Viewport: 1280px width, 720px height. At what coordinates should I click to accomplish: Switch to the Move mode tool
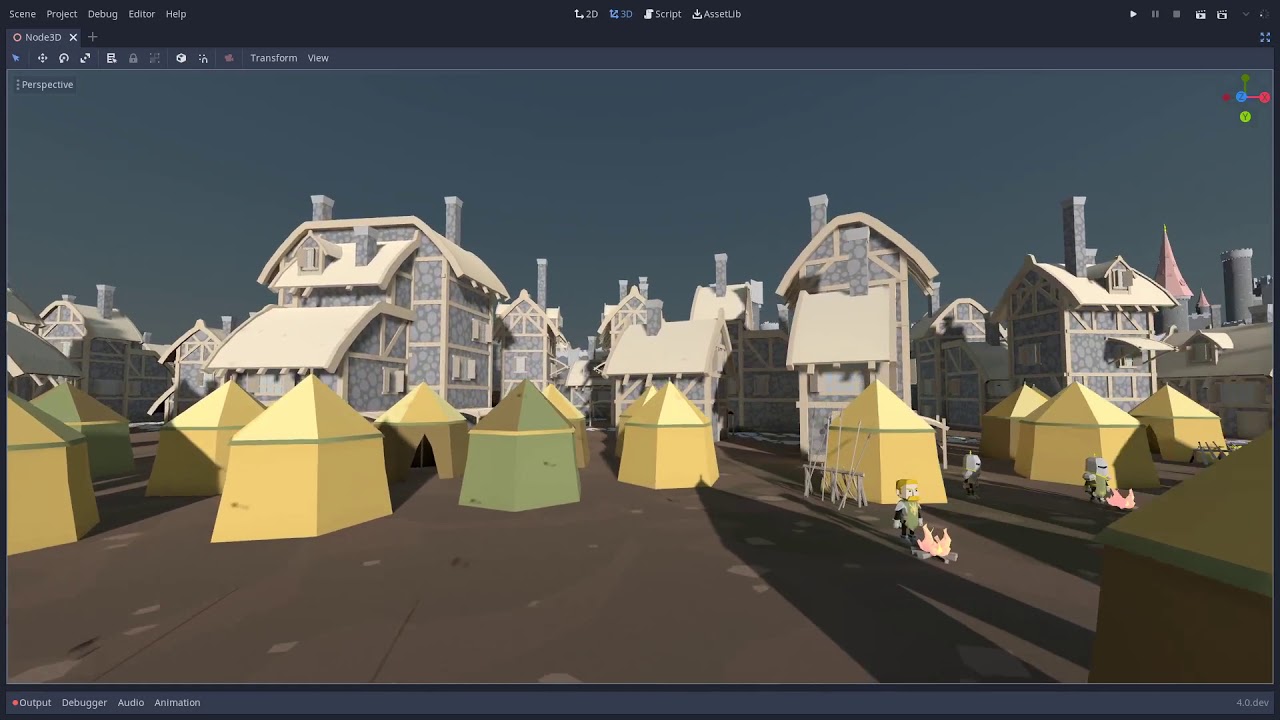[42, 58]
